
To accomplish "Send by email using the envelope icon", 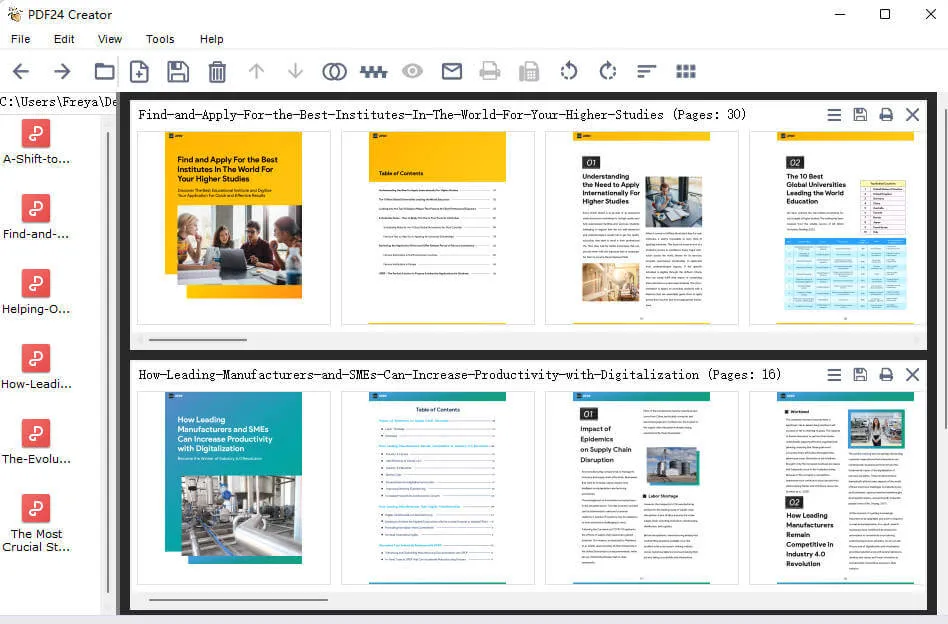I will point(452,71).
